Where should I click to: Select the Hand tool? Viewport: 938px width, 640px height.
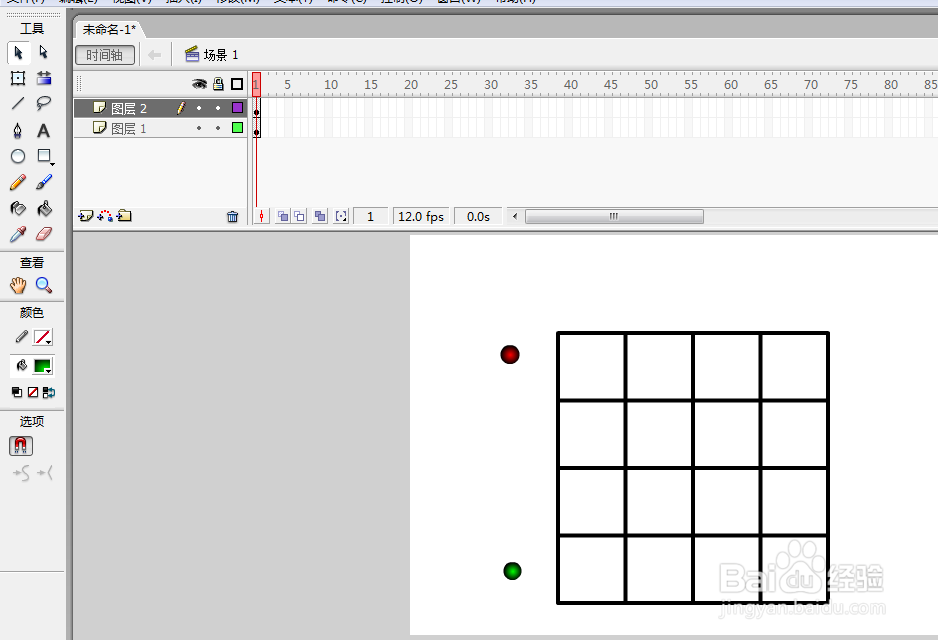coord(18,285)
